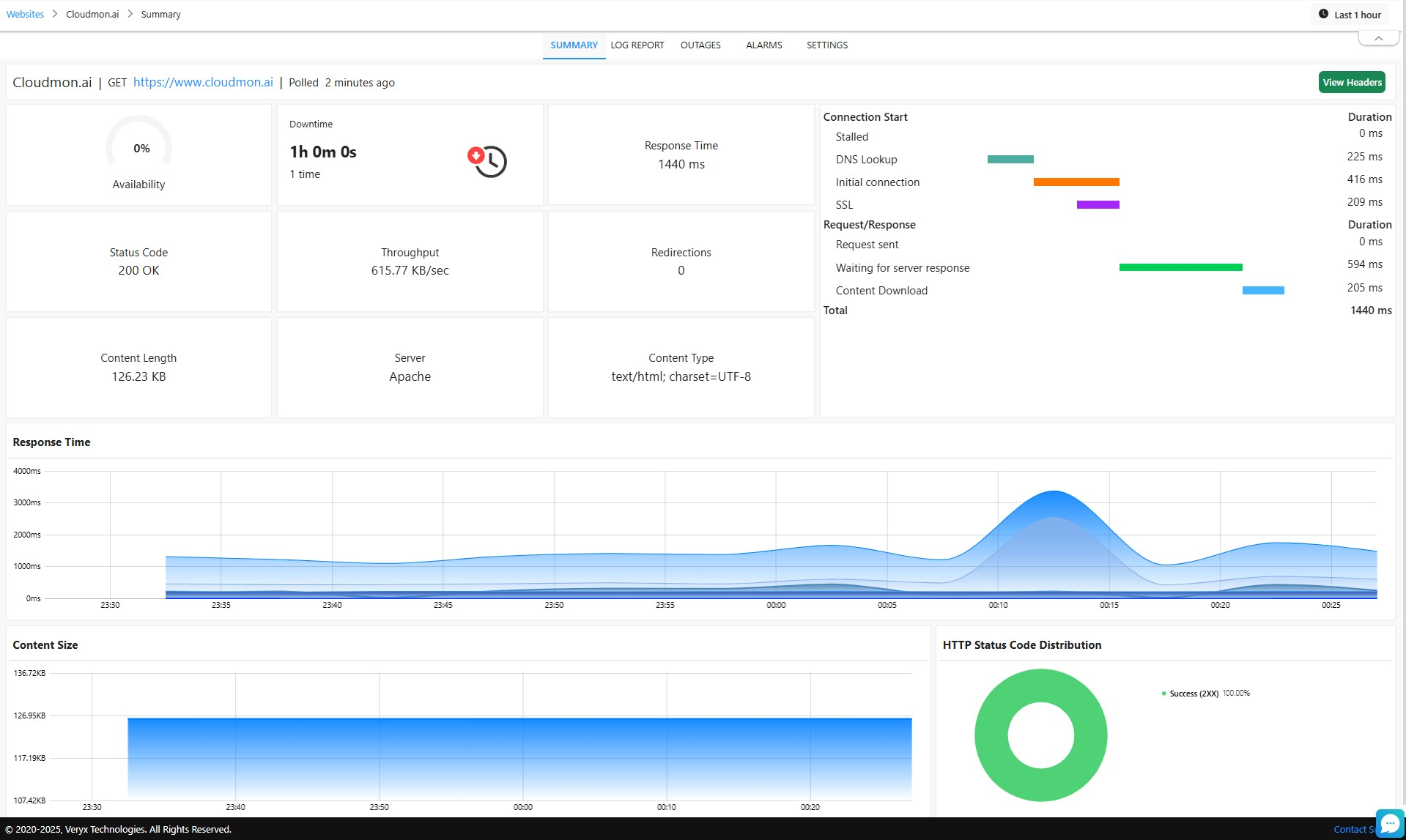The width and height of the screenshot is (1406, 840).
Task: Open the Settings tab
Action: [x=826, y=45]
